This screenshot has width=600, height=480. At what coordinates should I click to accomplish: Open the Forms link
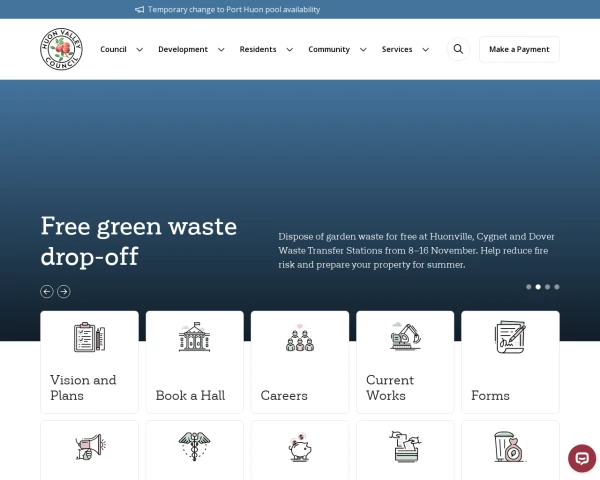[490, 395]
